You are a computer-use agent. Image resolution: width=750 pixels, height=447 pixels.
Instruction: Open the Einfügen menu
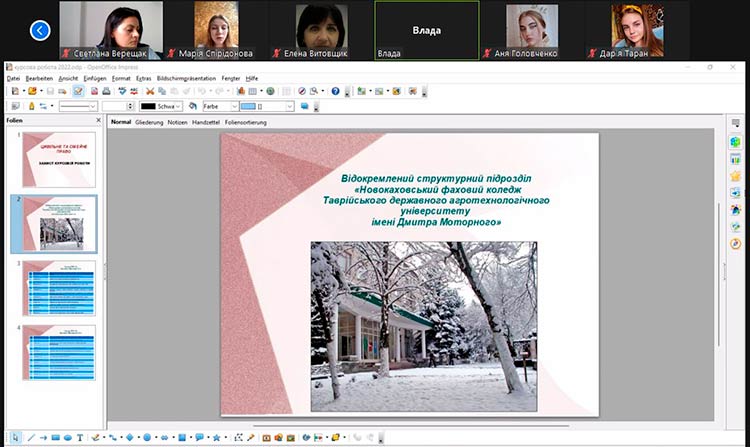click(x=95, y=77)
